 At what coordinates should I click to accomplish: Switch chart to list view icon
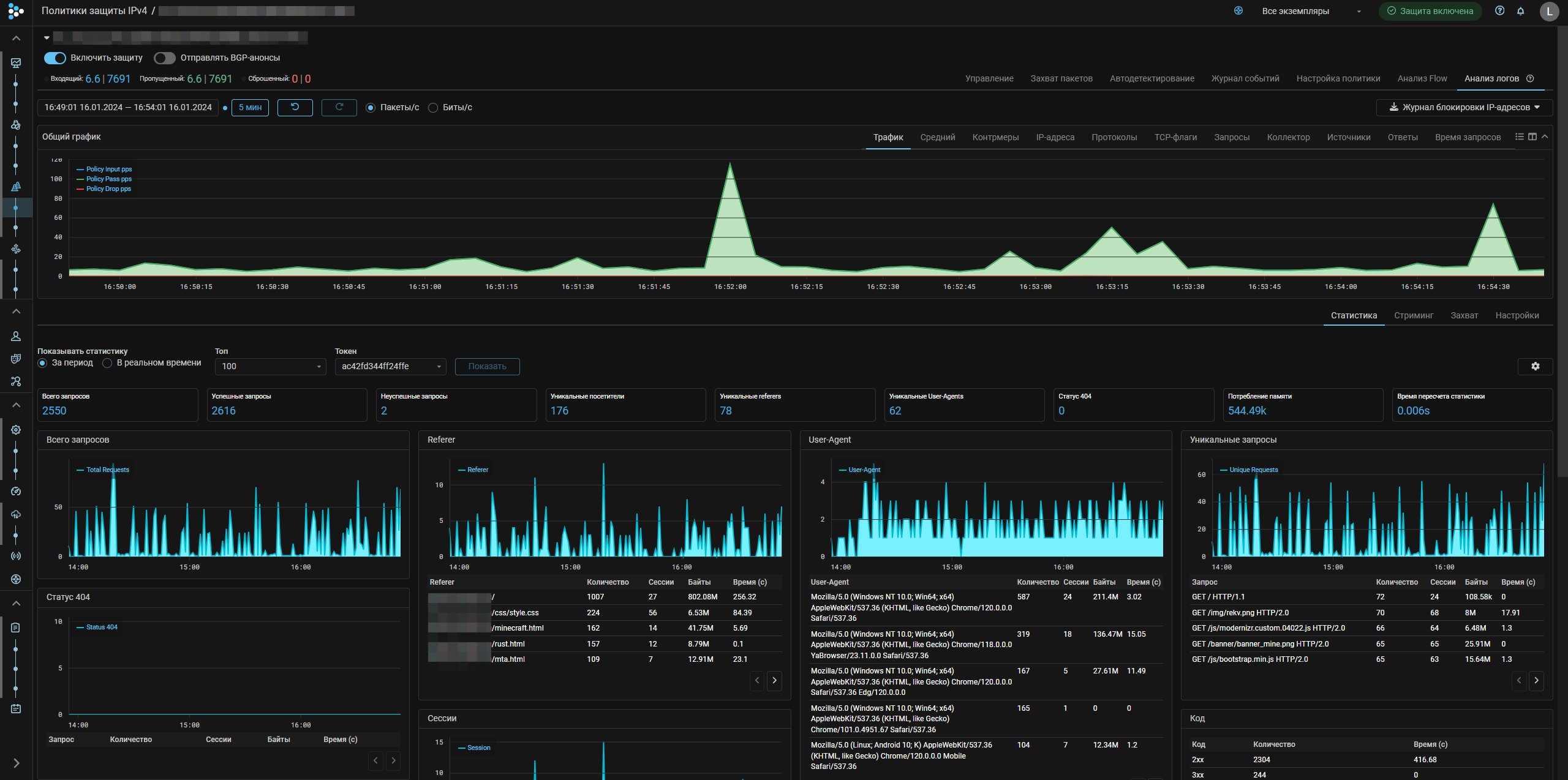click(1519, 137)
